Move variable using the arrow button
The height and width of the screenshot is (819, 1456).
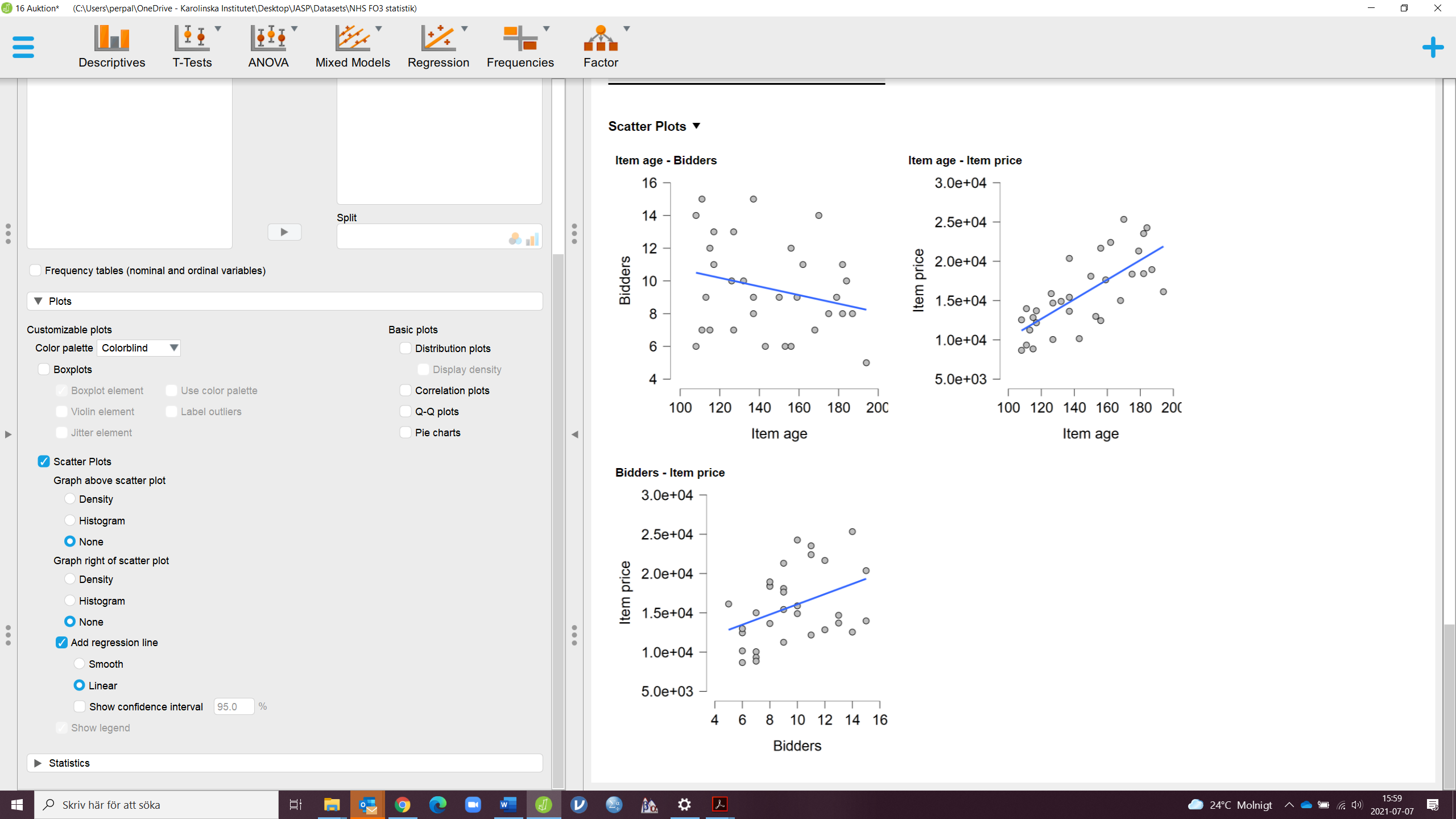(284, 232)
